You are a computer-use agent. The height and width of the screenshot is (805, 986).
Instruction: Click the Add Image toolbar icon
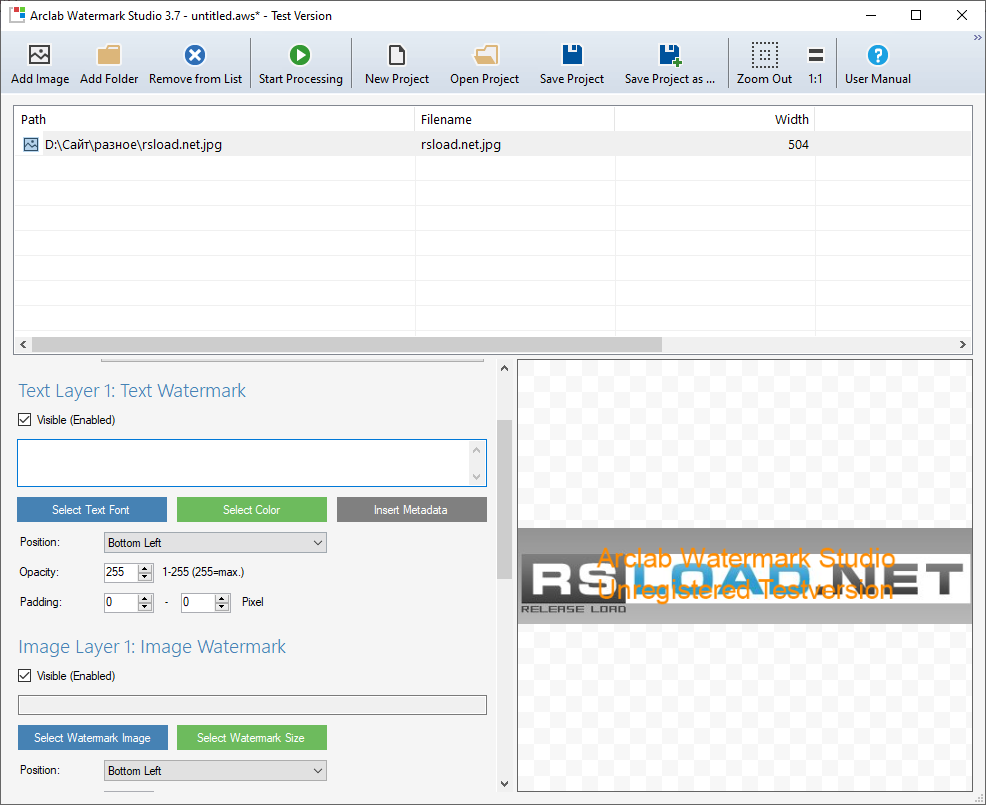tap(40, 55)
